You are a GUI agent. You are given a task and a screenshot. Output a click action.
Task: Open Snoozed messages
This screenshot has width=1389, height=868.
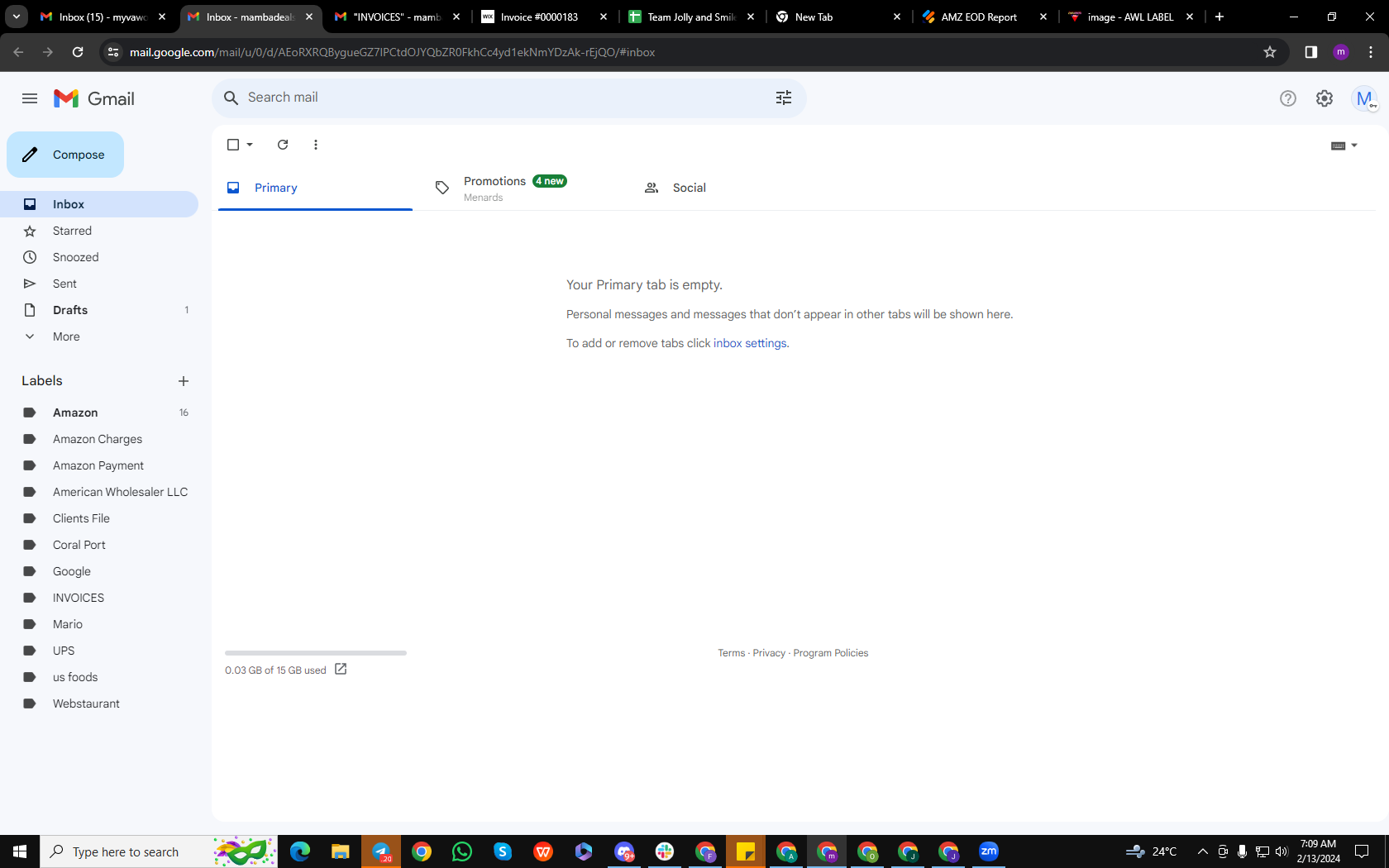(99, 257)
